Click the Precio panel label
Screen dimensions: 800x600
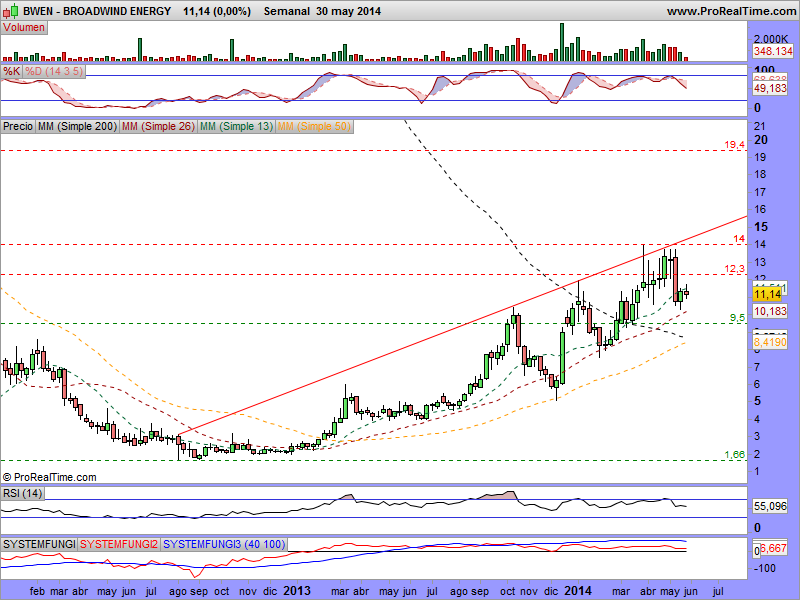18,126
